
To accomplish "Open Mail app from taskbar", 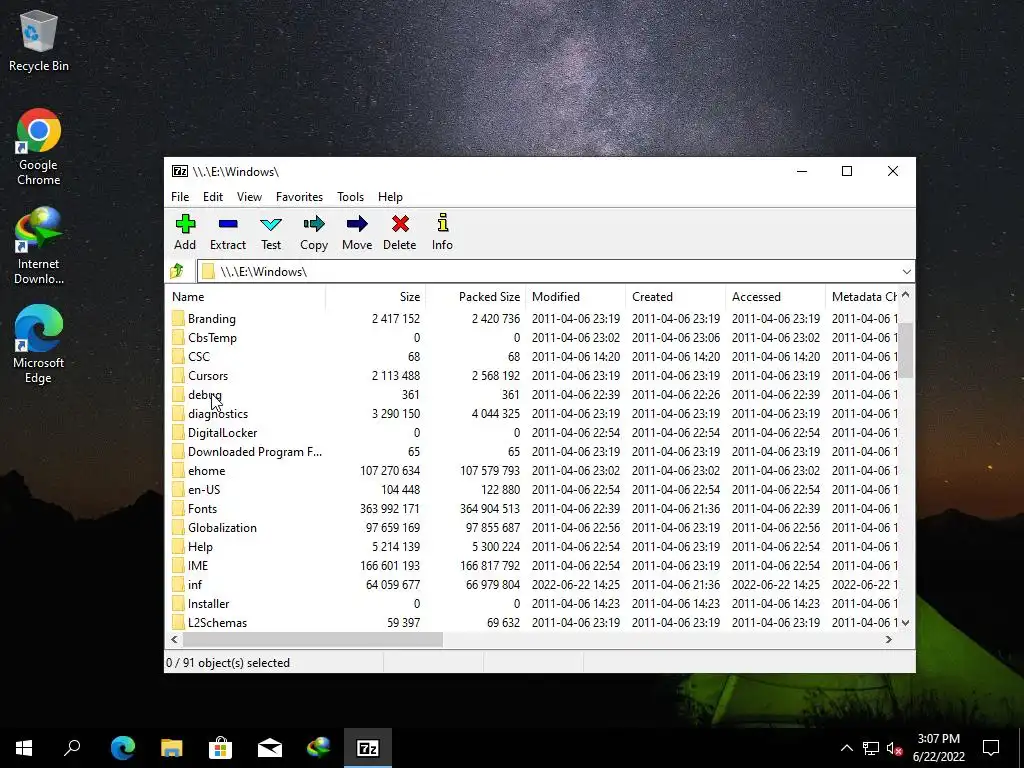I will (x=270, y=748).
